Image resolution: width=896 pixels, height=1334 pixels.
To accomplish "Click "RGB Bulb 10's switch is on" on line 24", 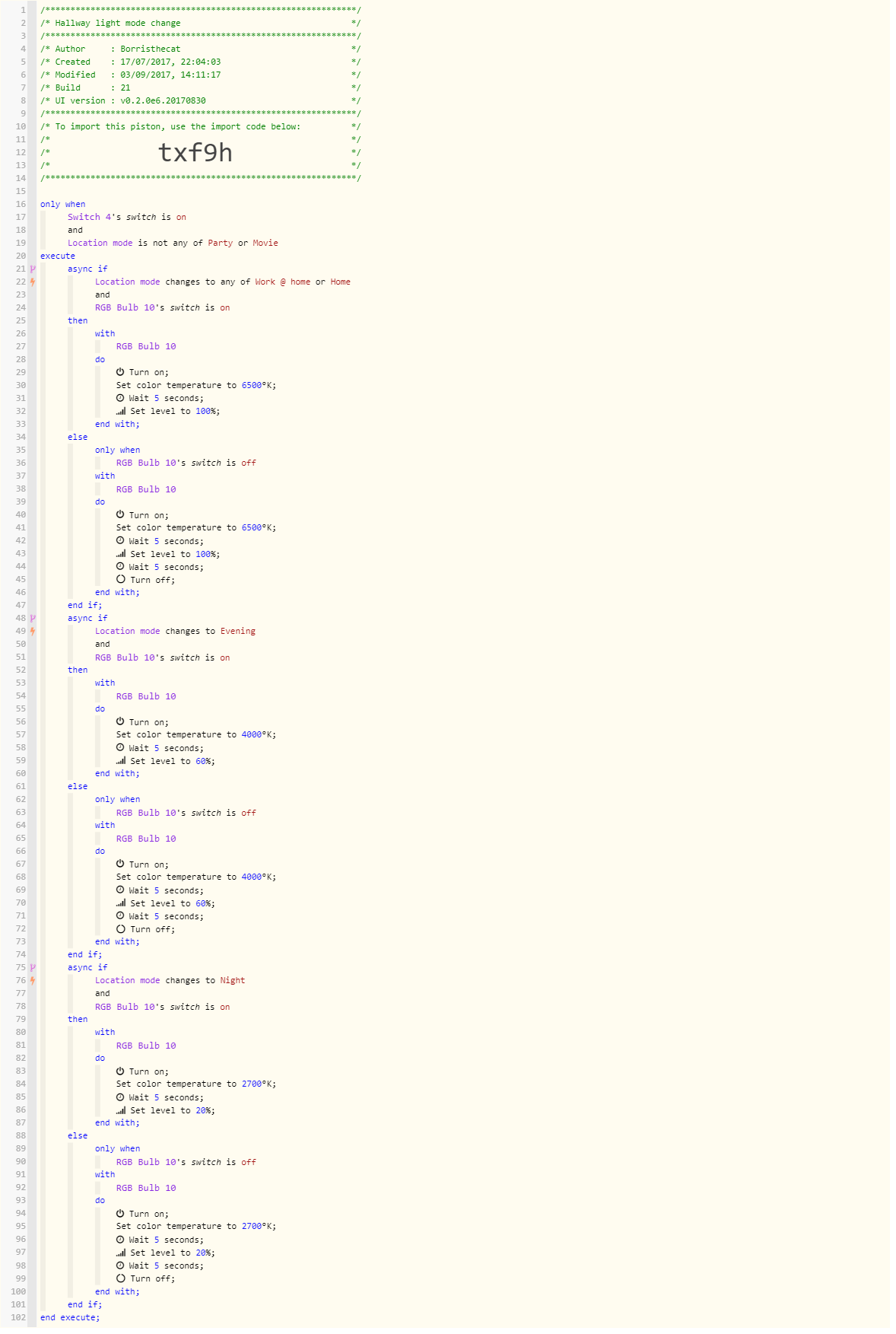I will point(163,307).
